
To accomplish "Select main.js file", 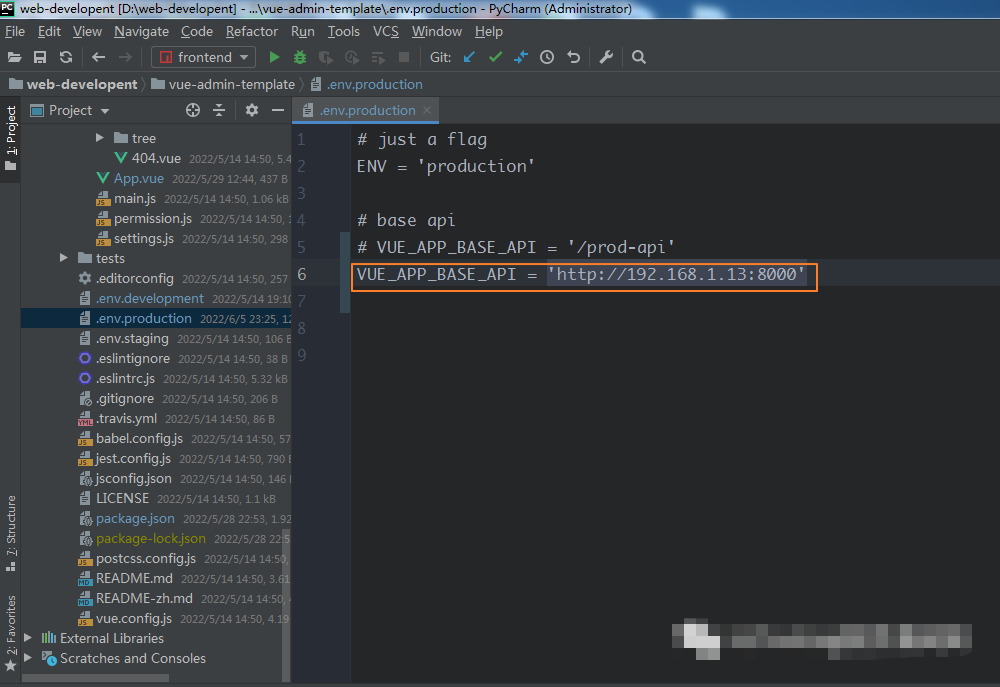I will (135, 198).
